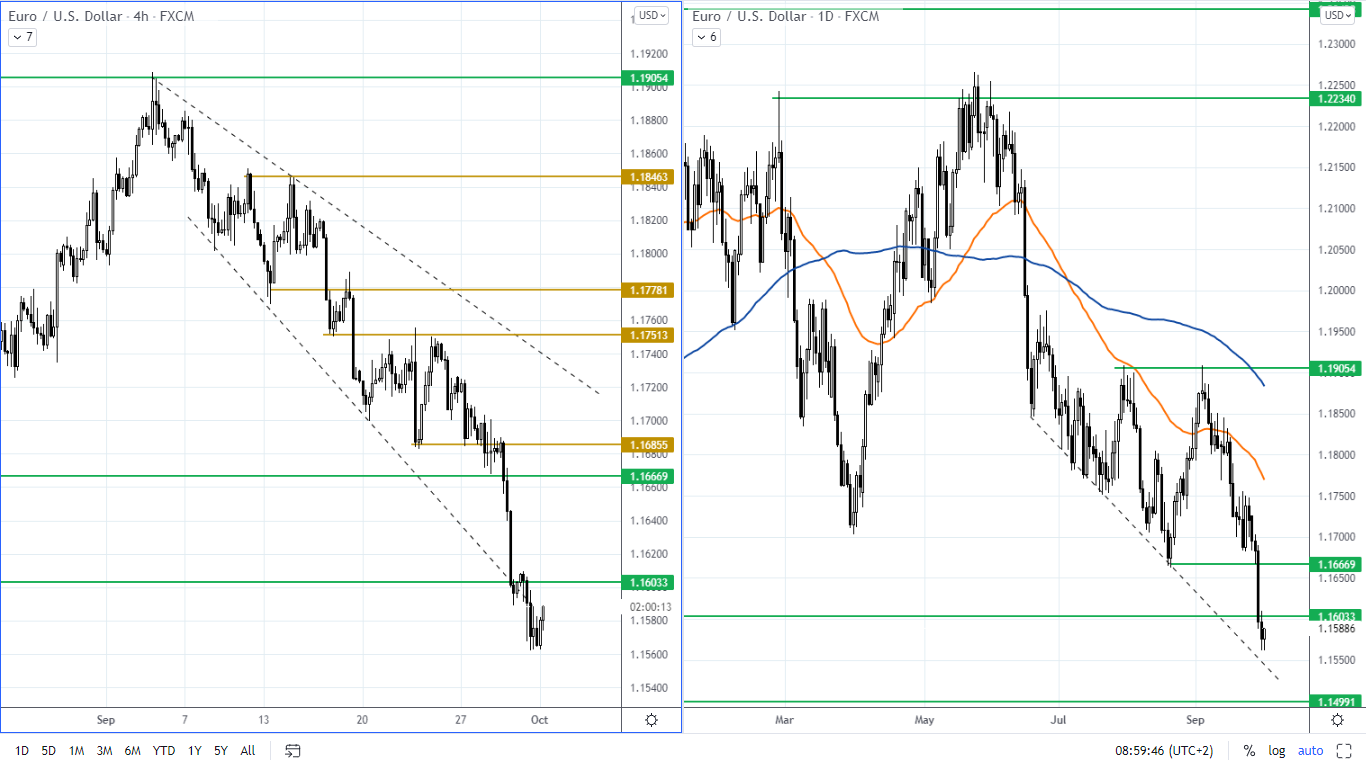Open chart settings gear on left 4h chart
Viewport: 1366px width, 768px height.
[x=651, y=720]
